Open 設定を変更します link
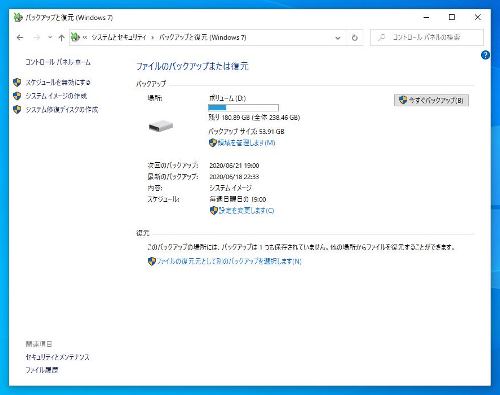Image resolution: width=500 pixels, height=395 pixels. click(246, 210)
